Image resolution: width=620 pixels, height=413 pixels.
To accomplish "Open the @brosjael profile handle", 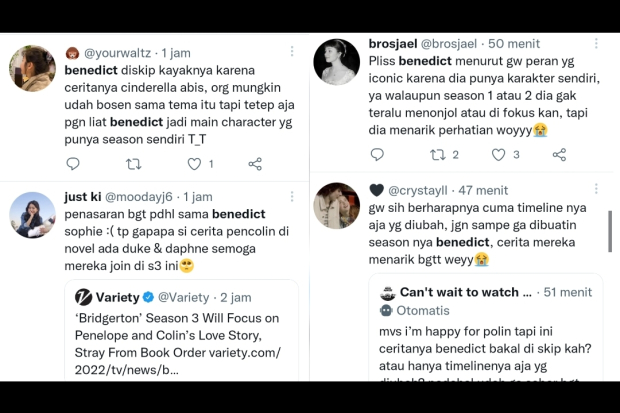I will pos(449,44).
